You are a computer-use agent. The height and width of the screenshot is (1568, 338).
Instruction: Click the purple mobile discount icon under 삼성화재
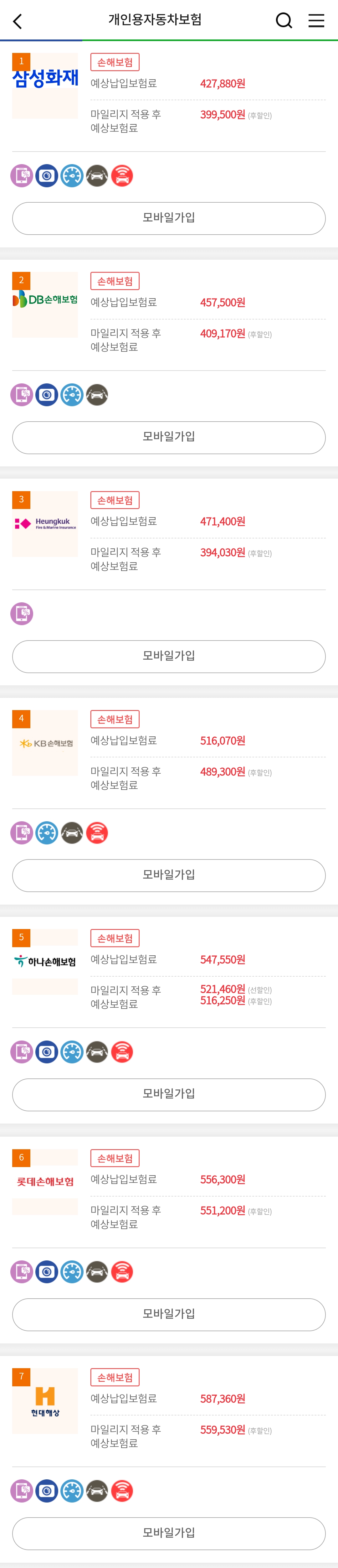click(22, 176)
